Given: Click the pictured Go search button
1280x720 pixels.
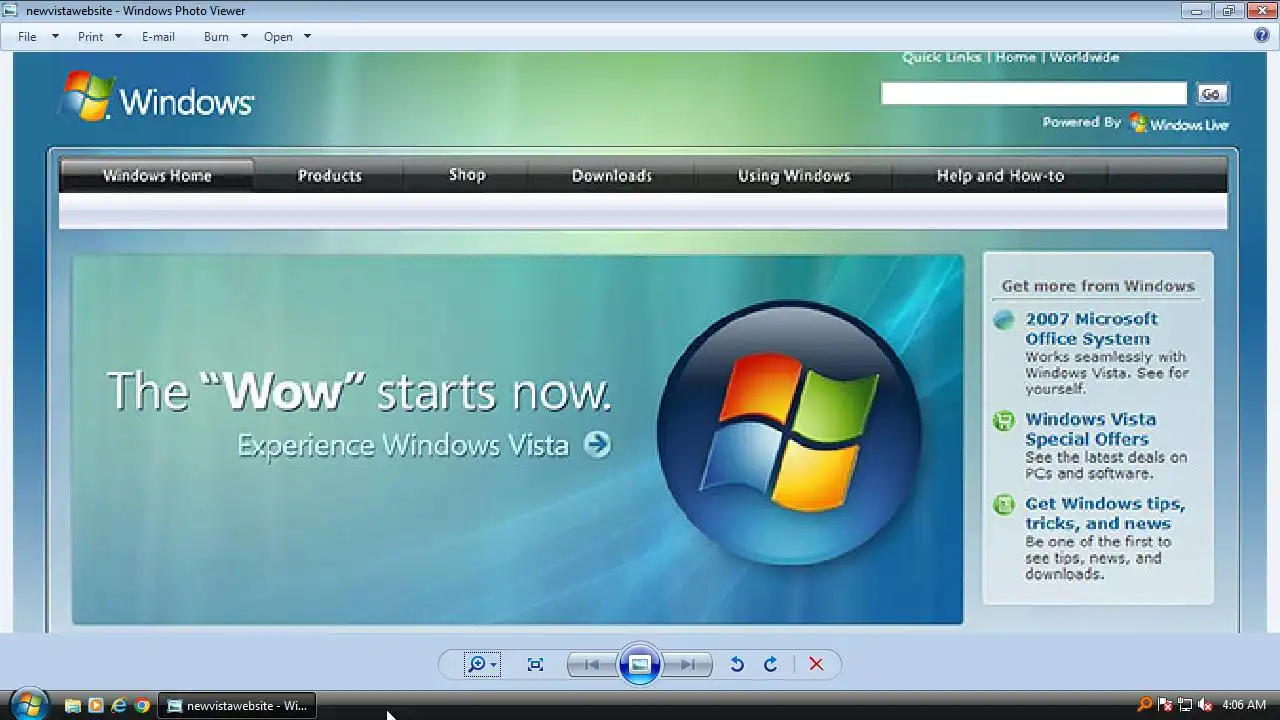Looking at the screenshot, I should coord(1211,93).
